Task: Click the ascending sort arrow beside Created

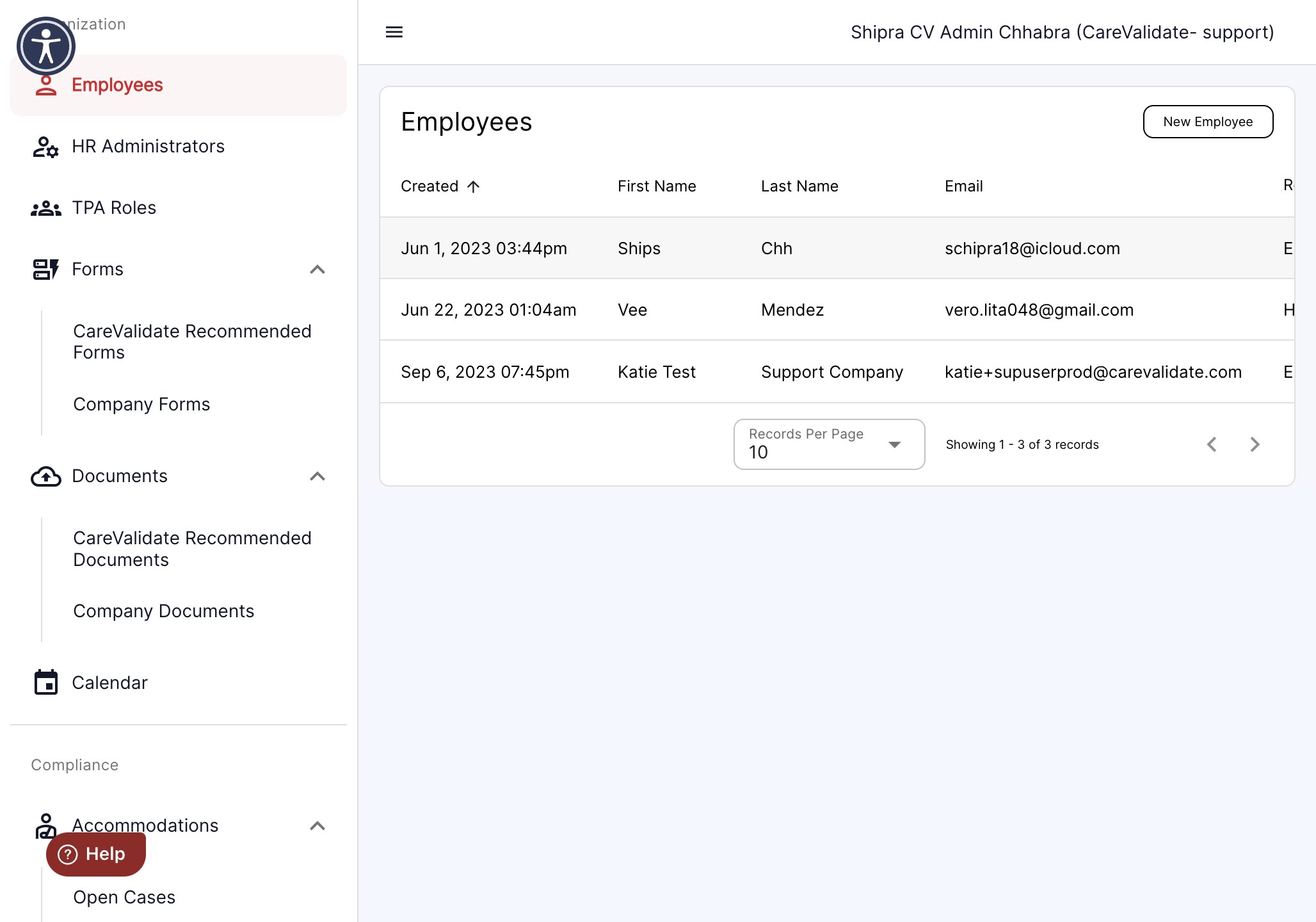Action: (x=473, y=186)
